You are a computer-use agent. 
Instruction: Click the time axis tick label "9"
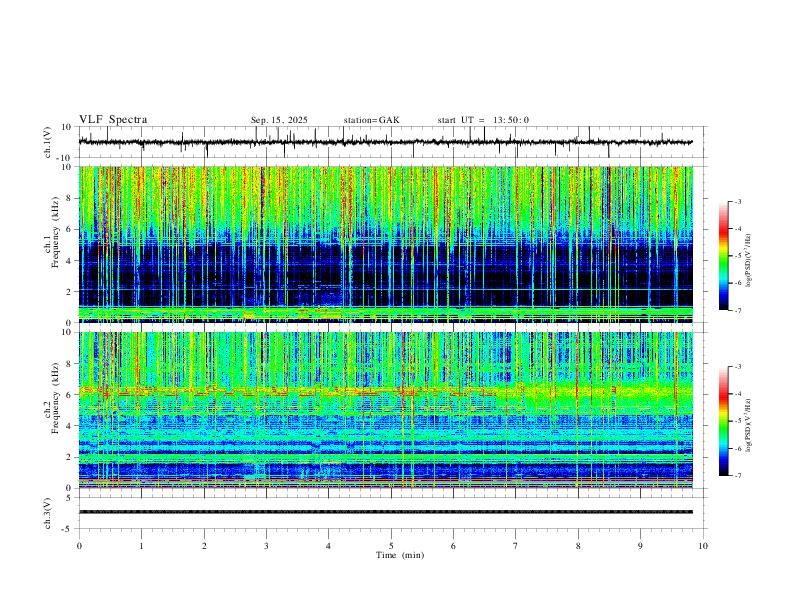(640, 546)
